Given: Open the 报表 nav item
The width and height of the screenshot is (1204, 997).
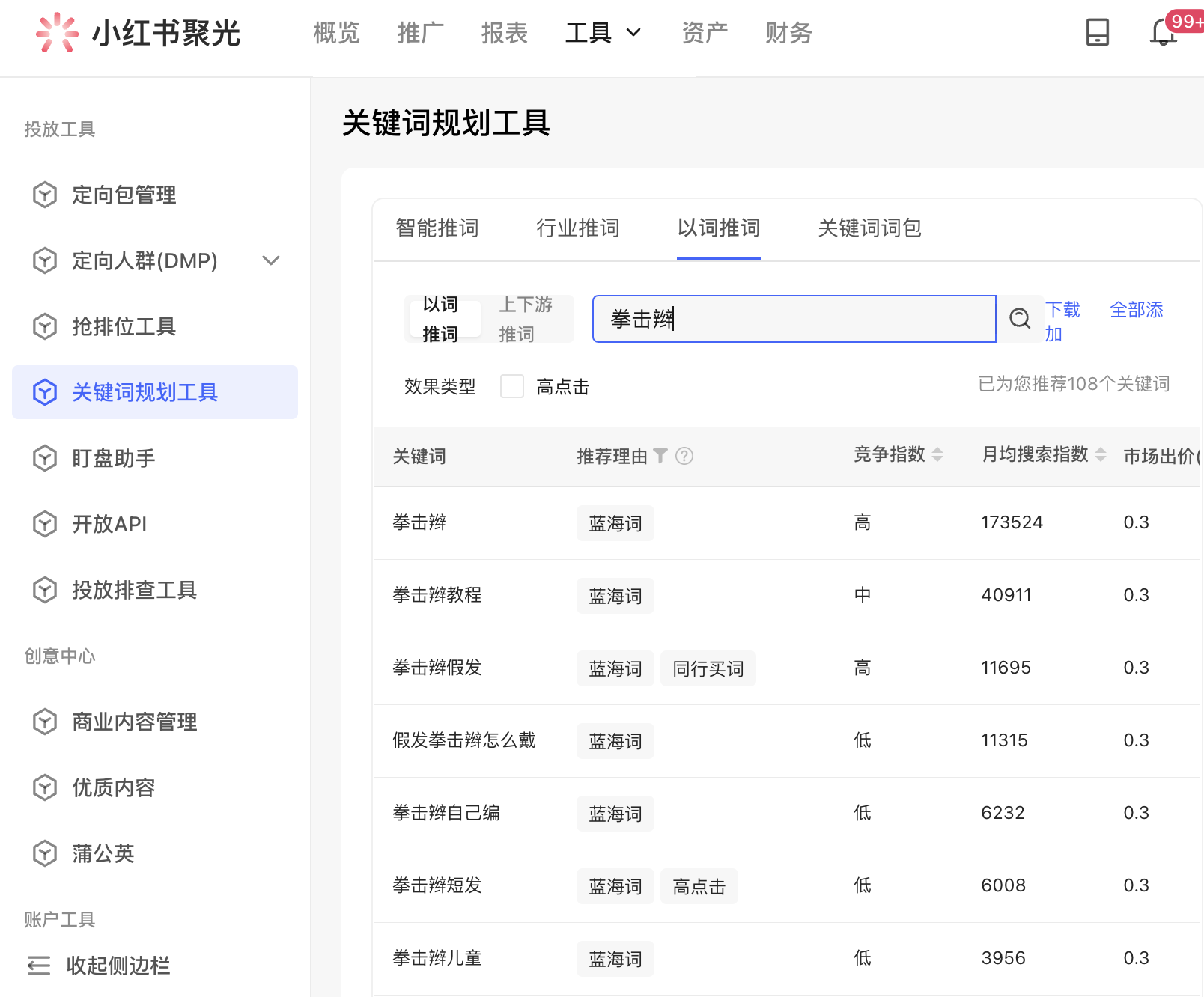Looking at the screenshot, I should click(505, 33).
